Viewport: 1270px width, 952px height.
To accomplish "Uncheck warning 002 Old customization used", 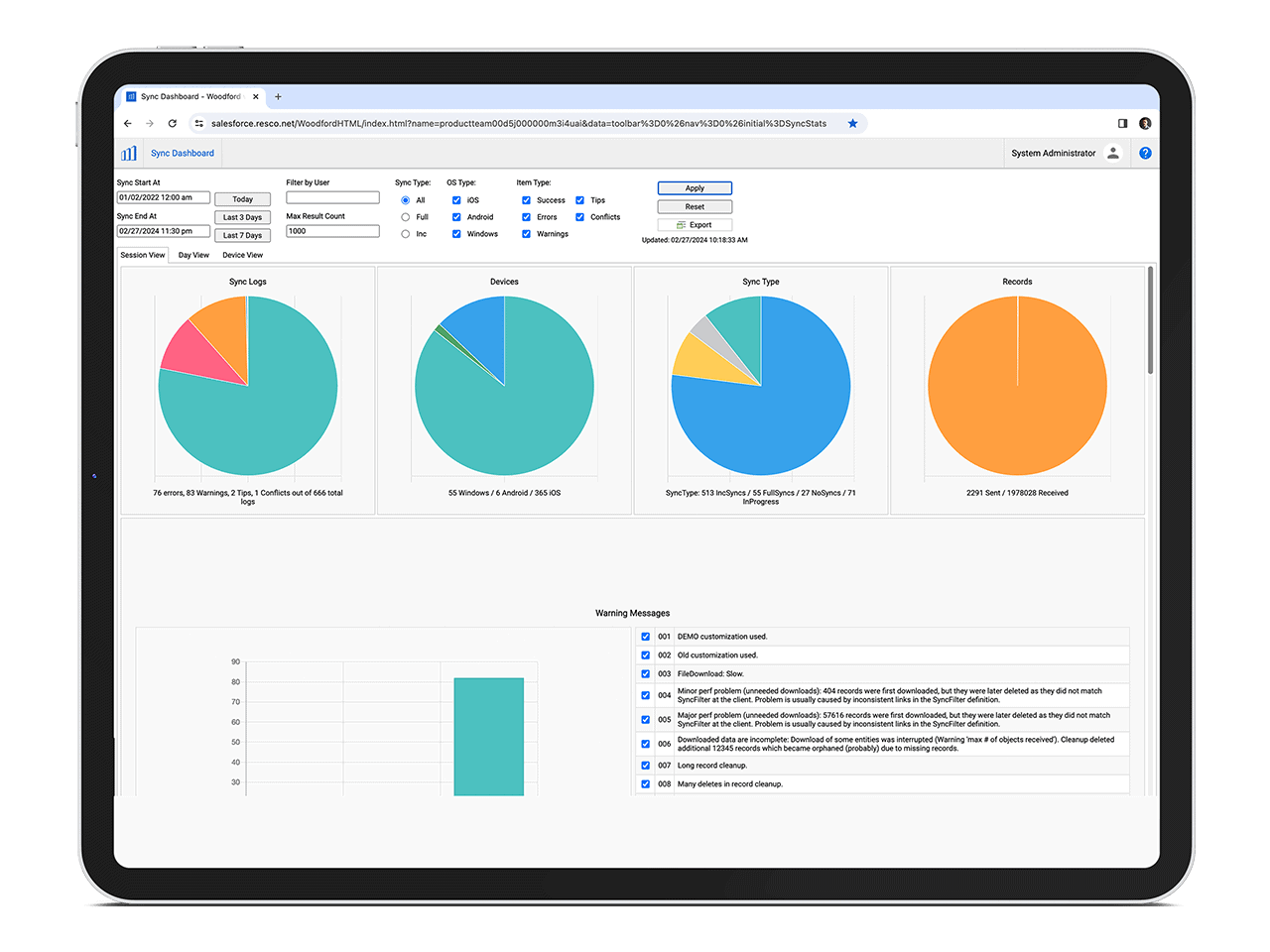I will (645, 655).
